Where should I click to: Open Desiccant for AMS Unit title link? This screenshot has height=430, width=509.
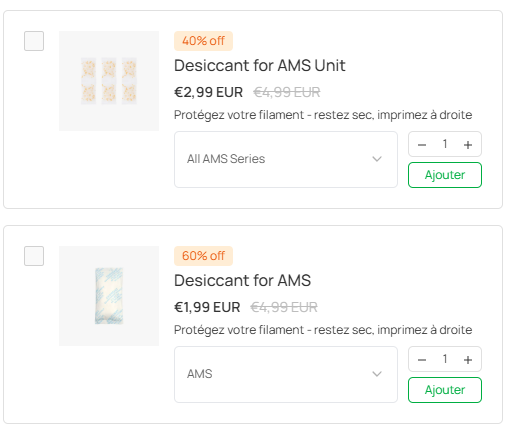click(260, 65)
